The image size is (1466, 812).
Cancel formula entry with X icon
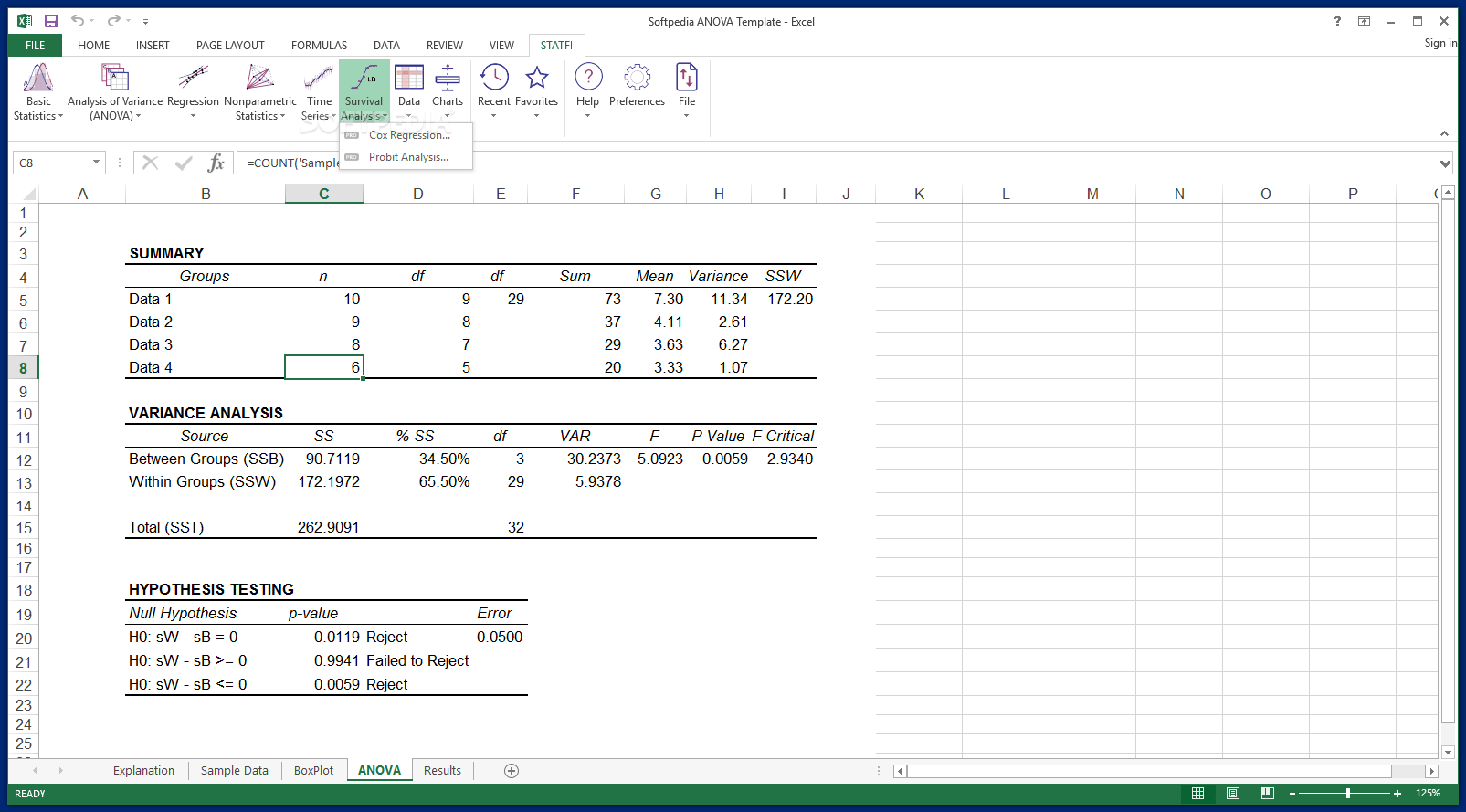point(151,163)
